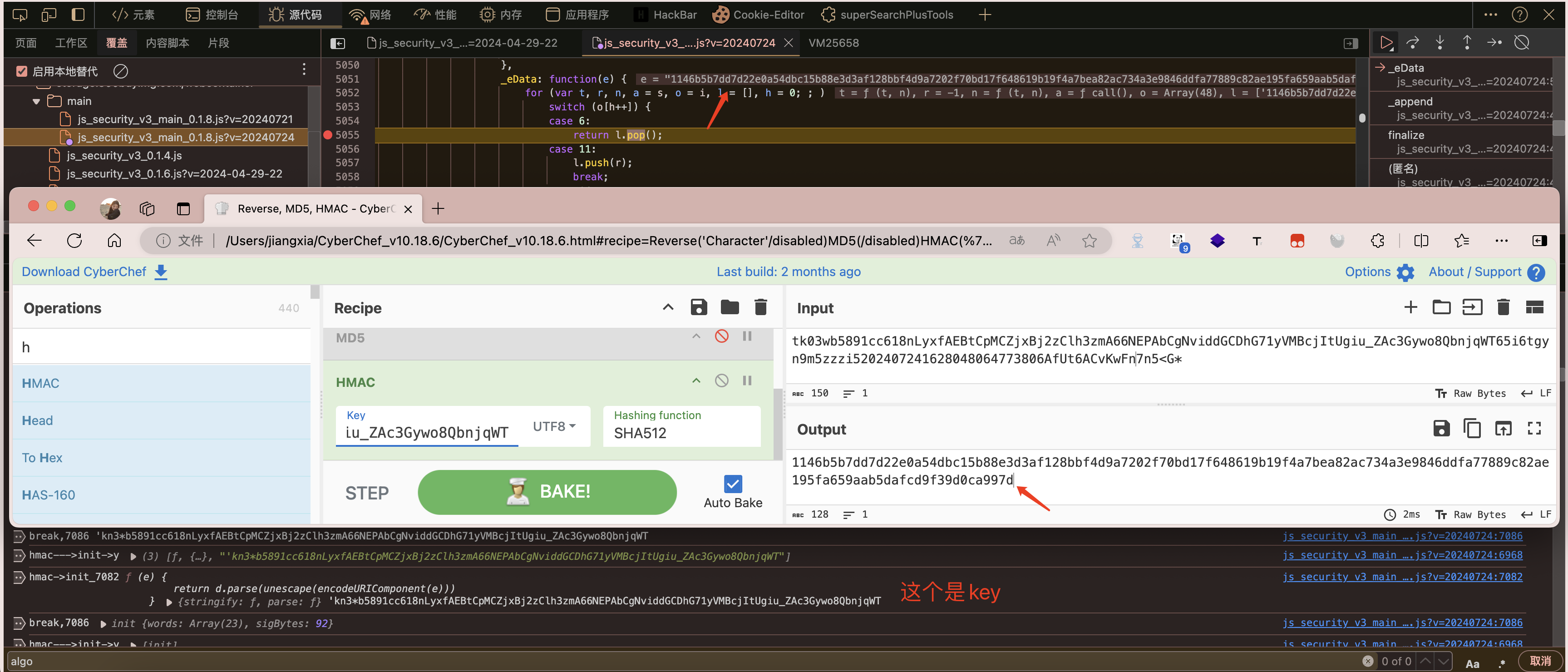The image size is (1568, 672).
Task: Clear local overrides configuration icon
Action: [120, 71]
